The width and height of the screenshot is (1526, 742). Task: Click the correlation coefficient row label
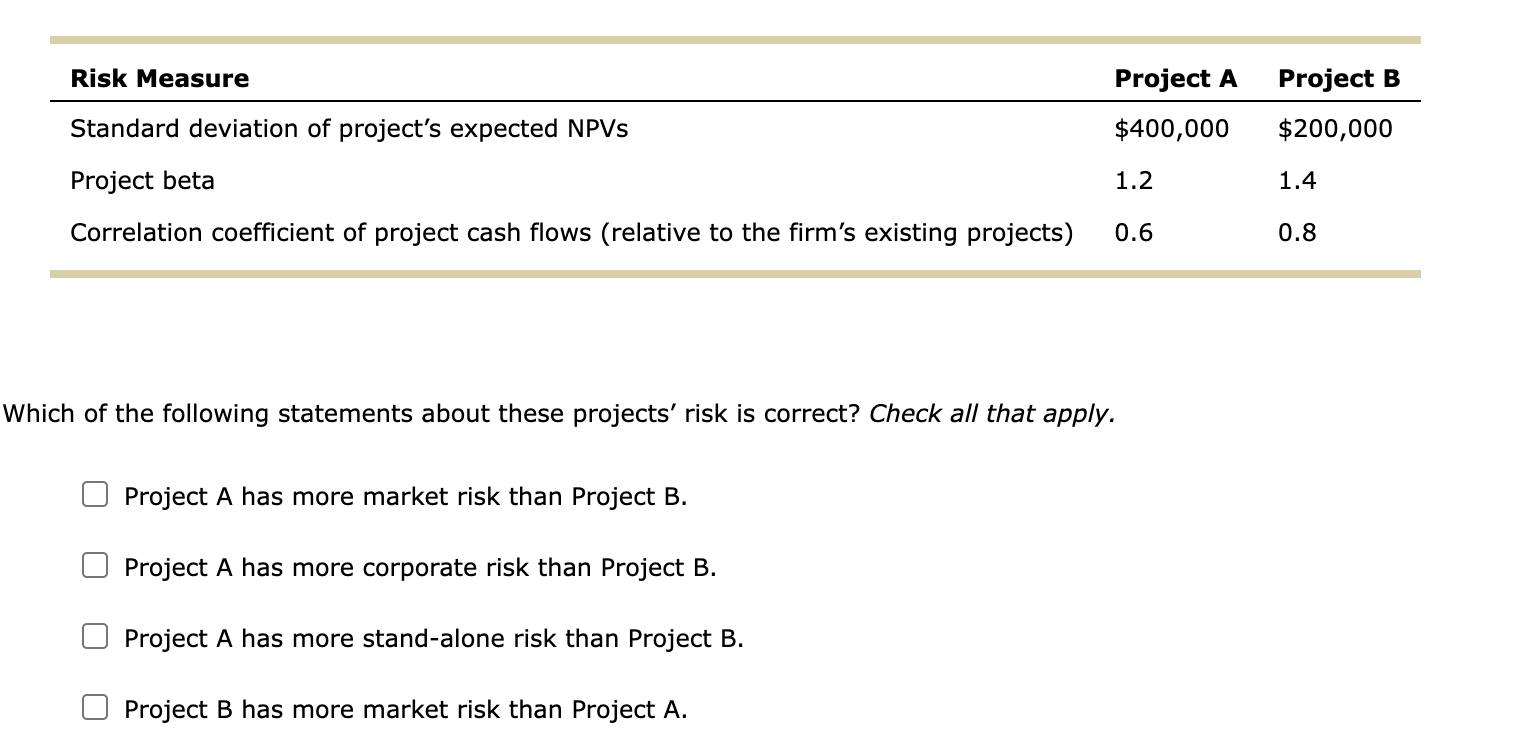coord(571,232)
